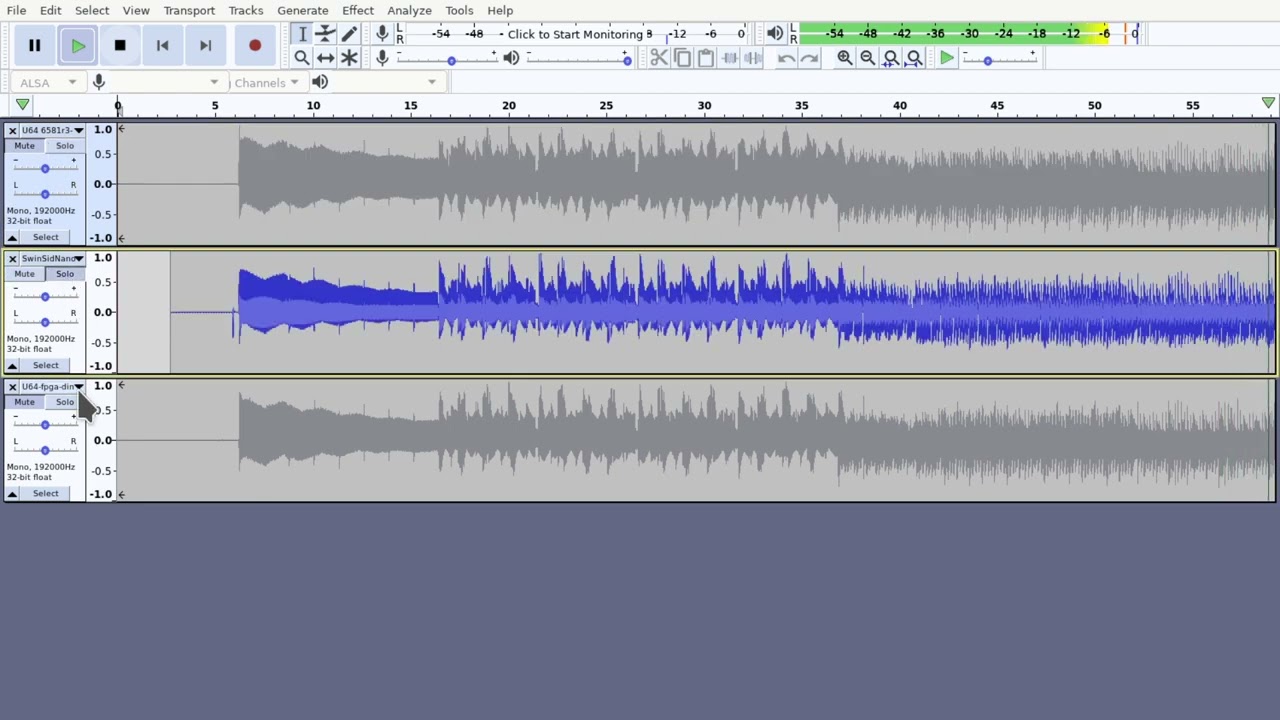Click the green Play button
Viewport: 1280px width, 720px height.
[x=78, y=45]
